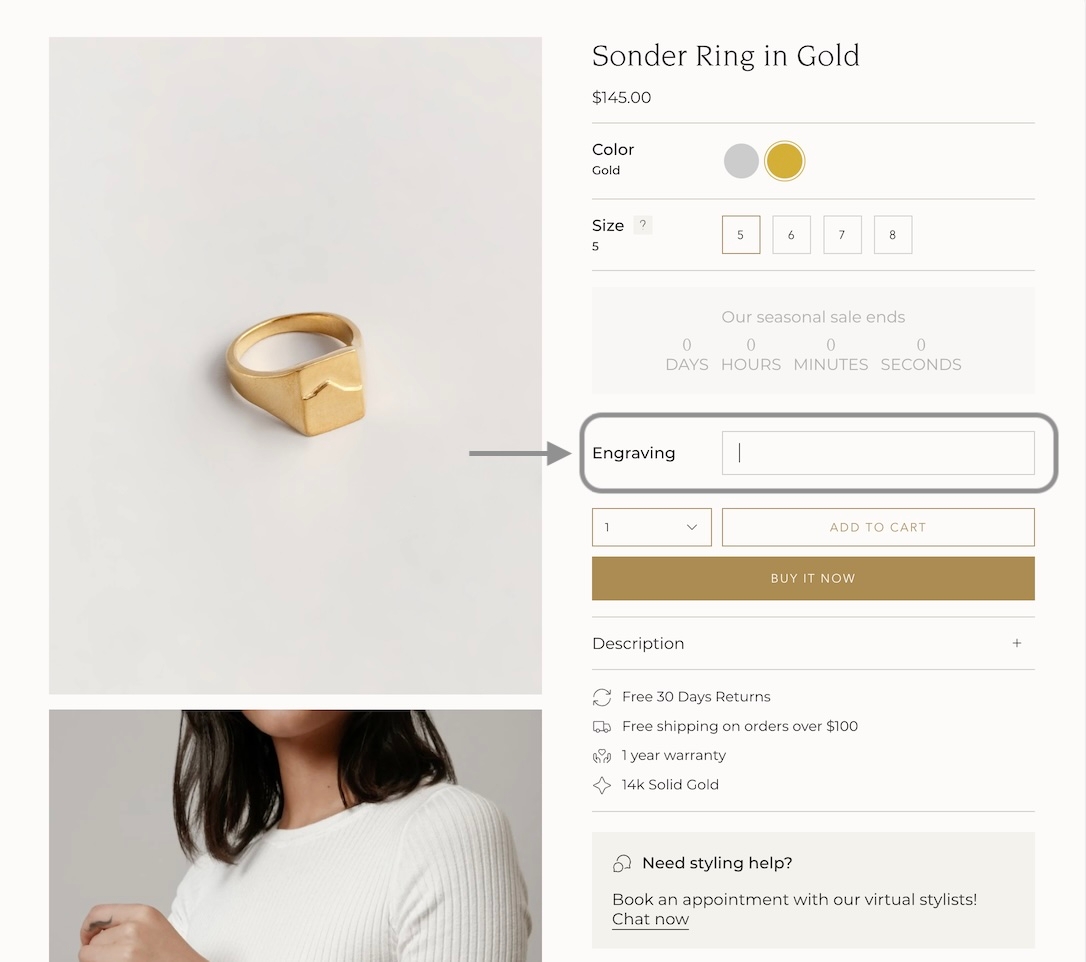Focus the Engraving text field
Image resolution: width=1086 pixels, height=962 pixels.
click(x=877, y=453)
